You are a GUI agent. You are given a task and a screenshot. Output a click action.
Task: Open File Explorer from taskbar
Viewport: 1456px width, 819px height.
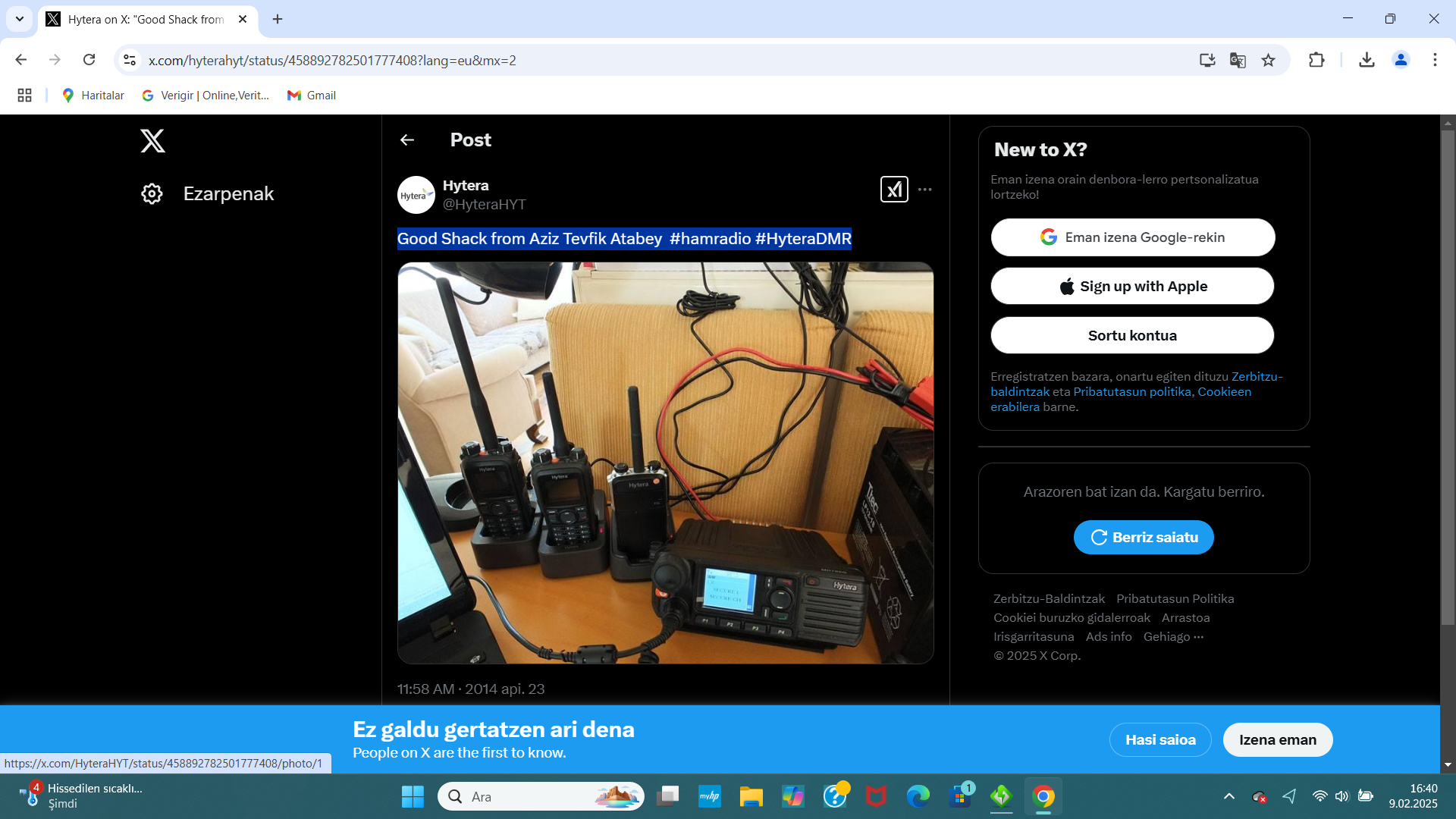tap(751, 796)
